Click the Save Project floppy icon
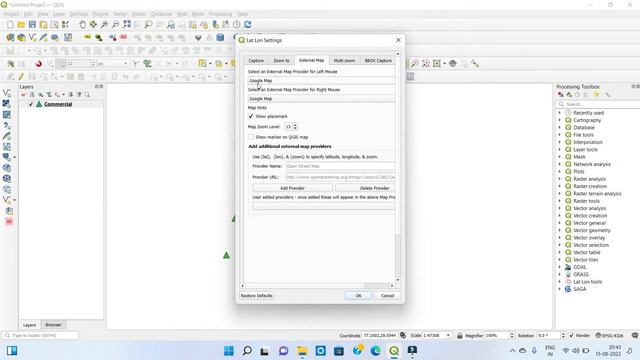The image size is (640, 360). [x=32, y=25]
